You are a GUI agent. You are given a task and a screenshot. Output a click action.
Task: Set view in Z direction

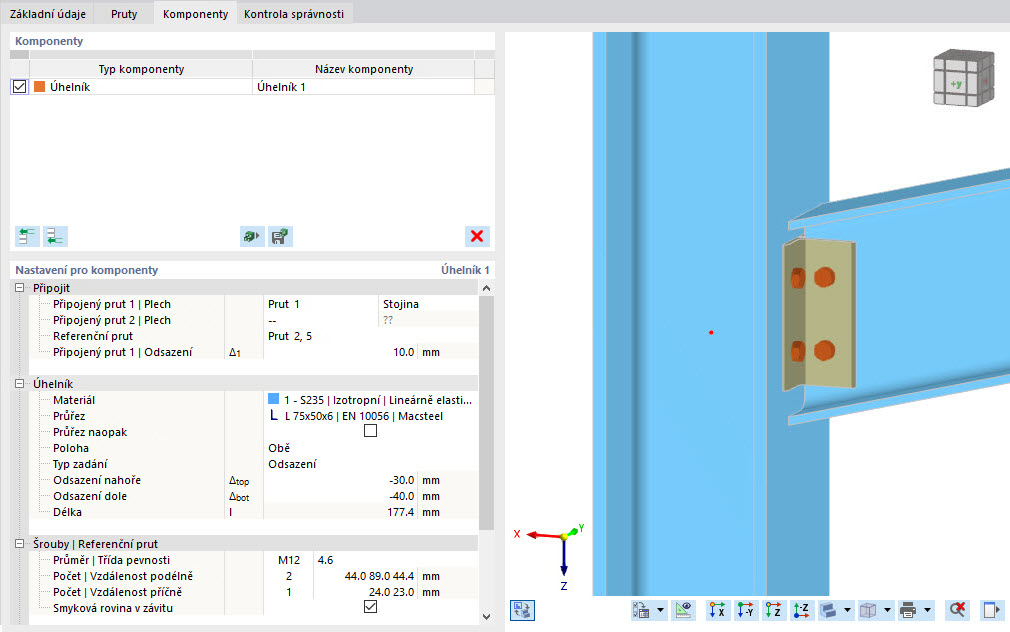[x=774, y=609]
